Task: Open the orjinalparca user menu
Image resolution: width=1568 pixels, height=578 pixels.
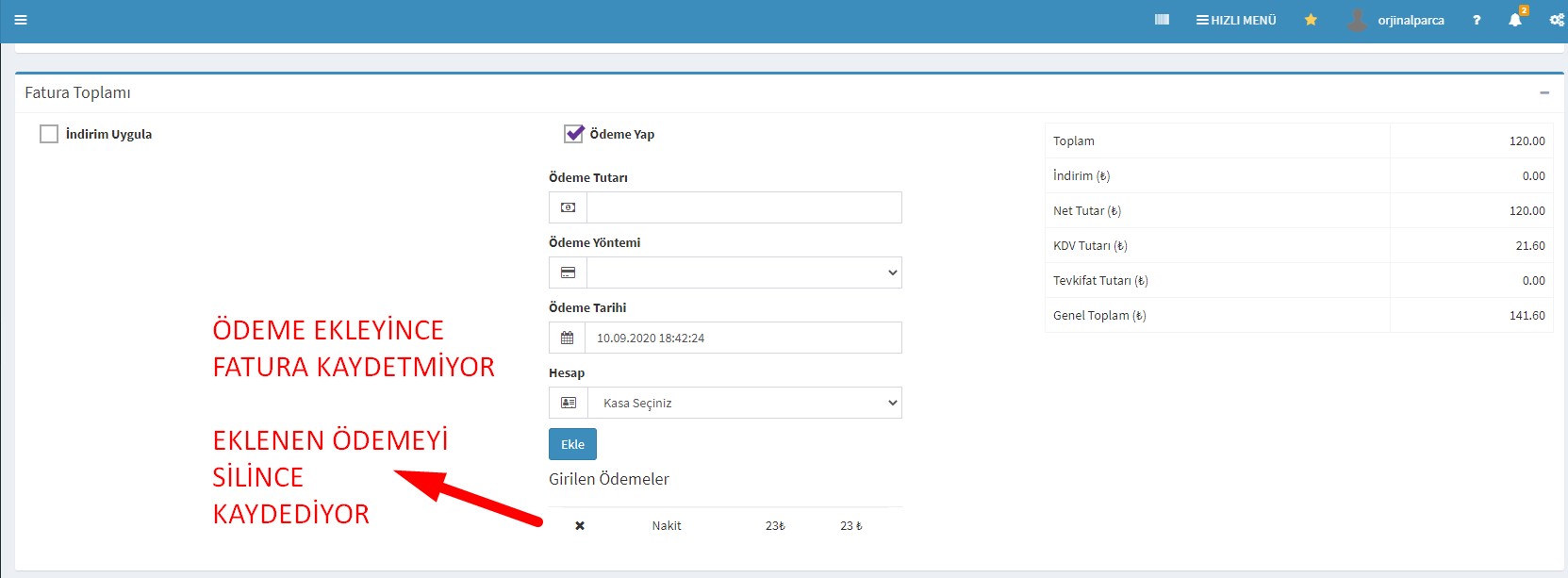Action: tap(1411, 20)
